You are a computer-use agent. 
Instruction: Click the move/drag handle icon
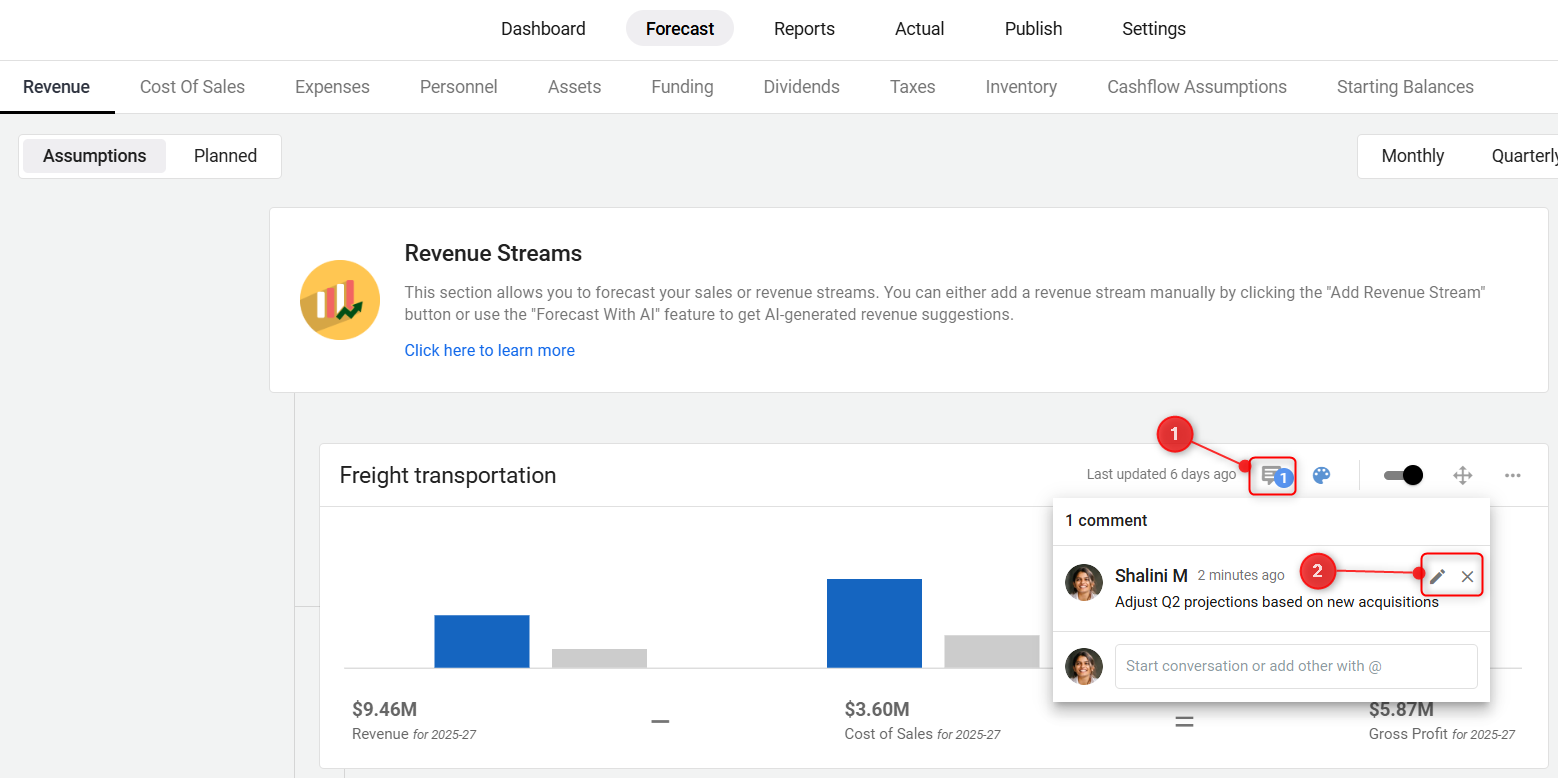(x=1462, y=475)
